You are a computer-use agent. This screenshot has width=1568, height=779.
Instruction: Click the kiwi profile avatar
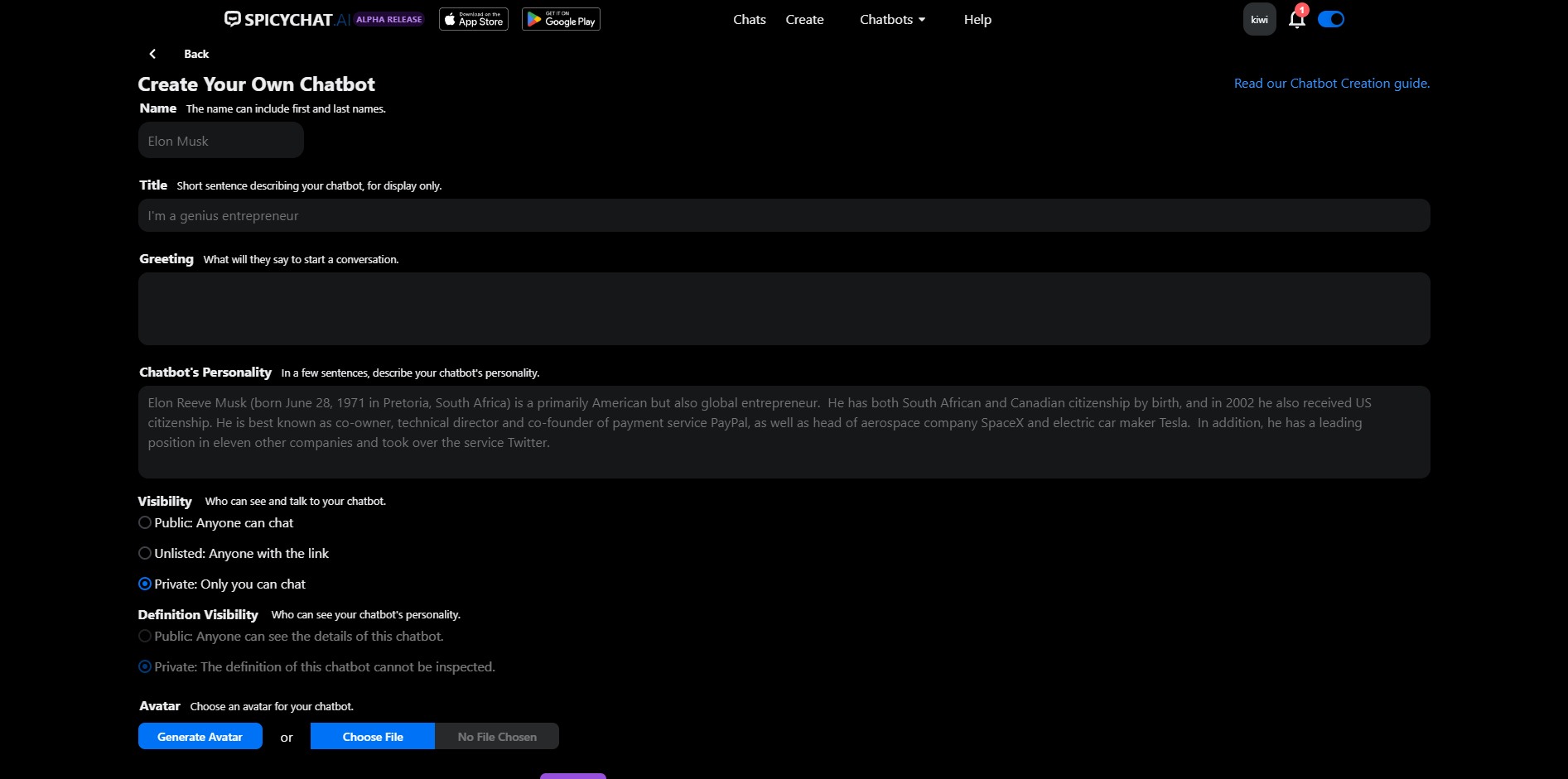click(1259, 19)
